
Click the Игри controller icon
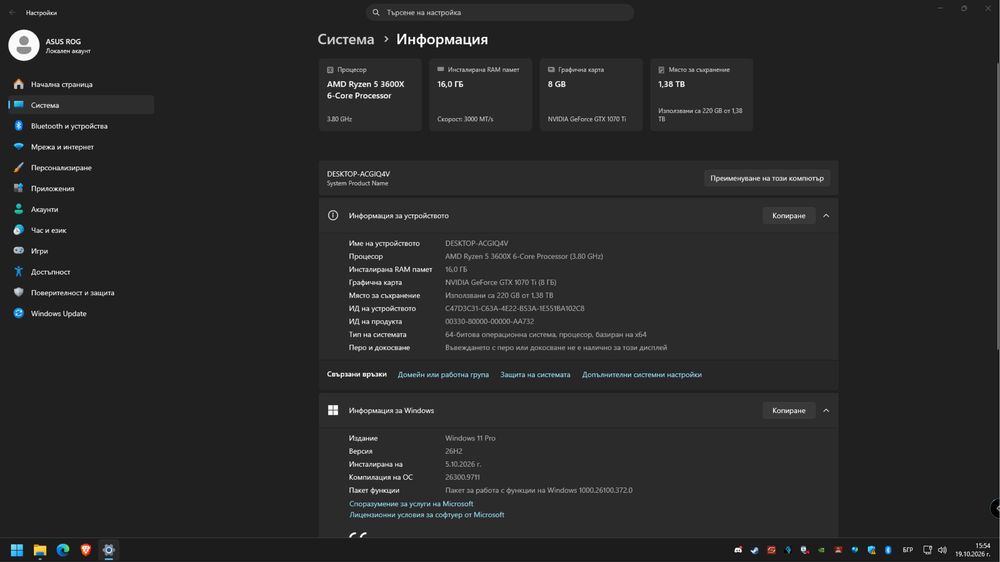(x=18, y=251)
